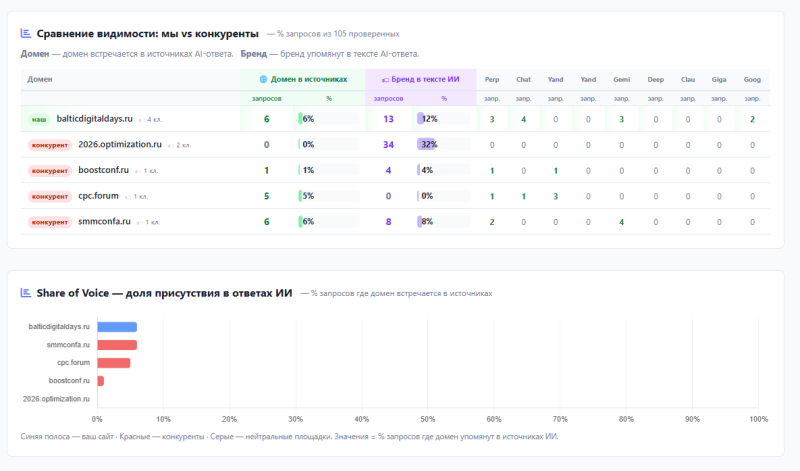Click the red smmconfa.ru bar in chart
Viewport: 800px width, 471px height.
(117, 345)
